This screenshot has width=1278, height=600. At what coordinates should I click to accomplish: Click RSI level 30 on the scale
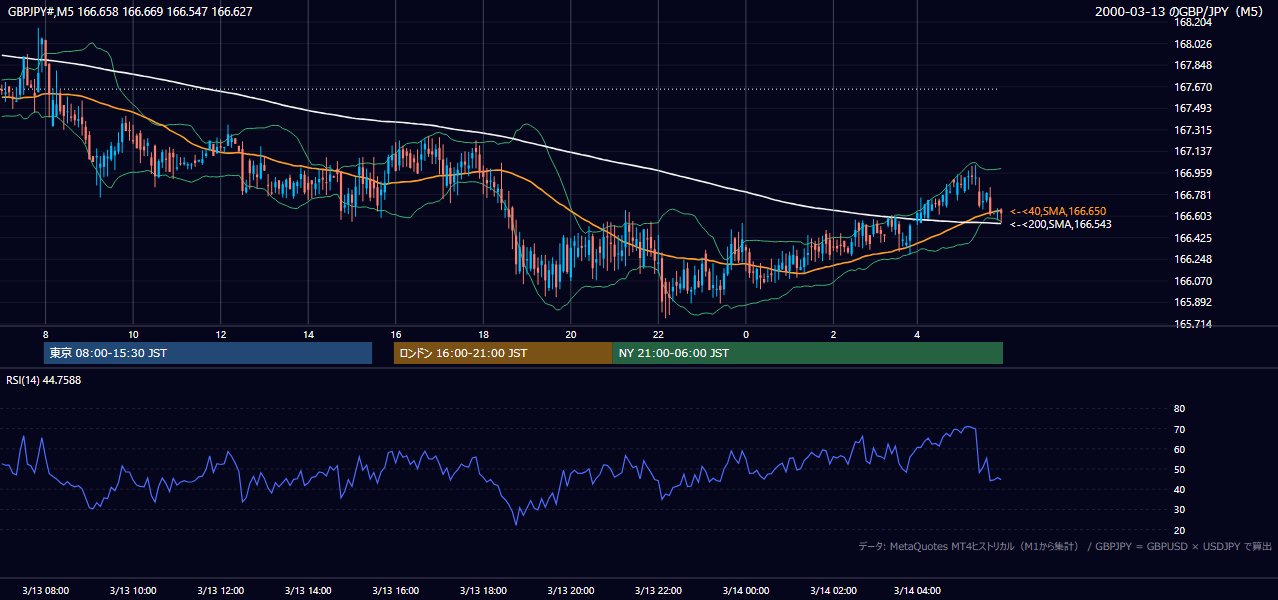tap(1179, 510)
